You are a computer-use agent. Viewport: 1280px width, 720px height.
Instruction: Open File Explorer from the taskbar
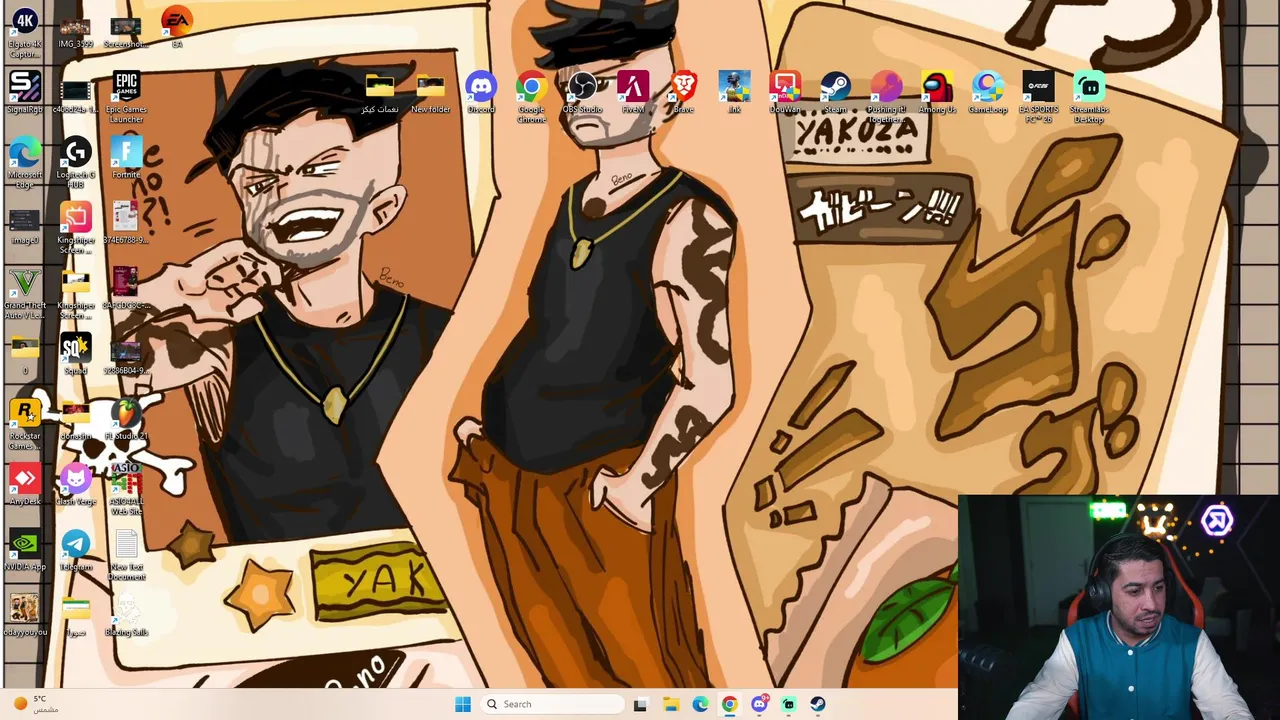tap(670, 704)
